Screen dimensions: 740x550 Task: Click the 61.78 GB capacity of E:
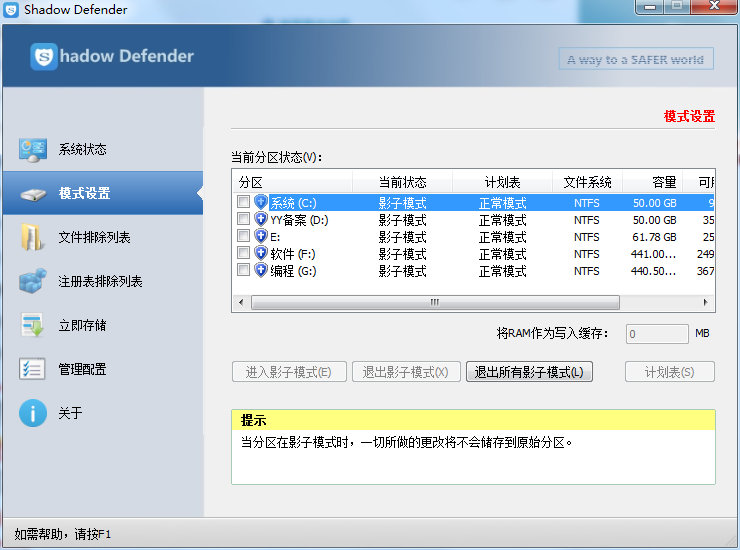[x=655, y=237]
